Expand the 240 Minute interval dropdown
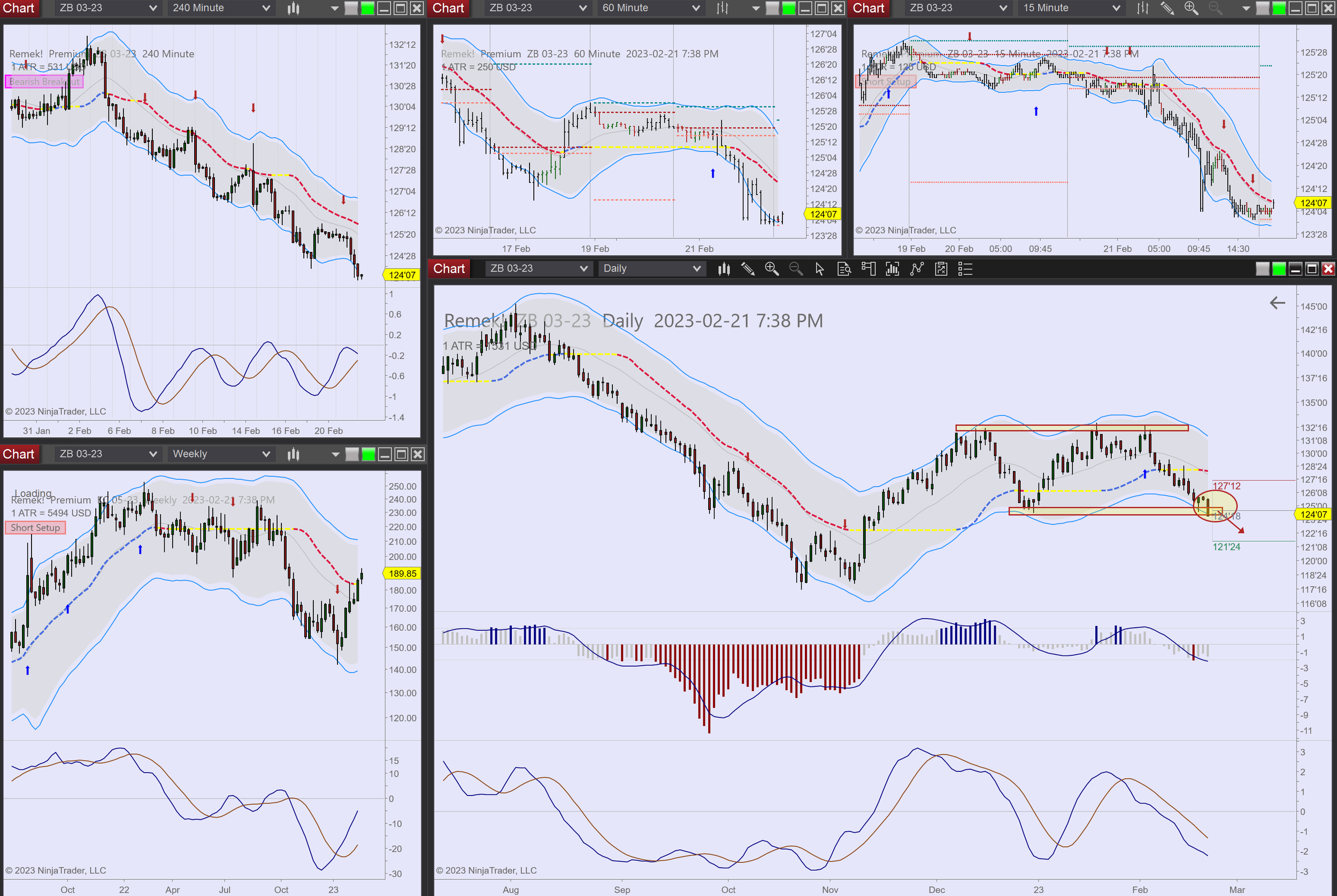This screenshot has width=1337, height=896. click(265, 8)
